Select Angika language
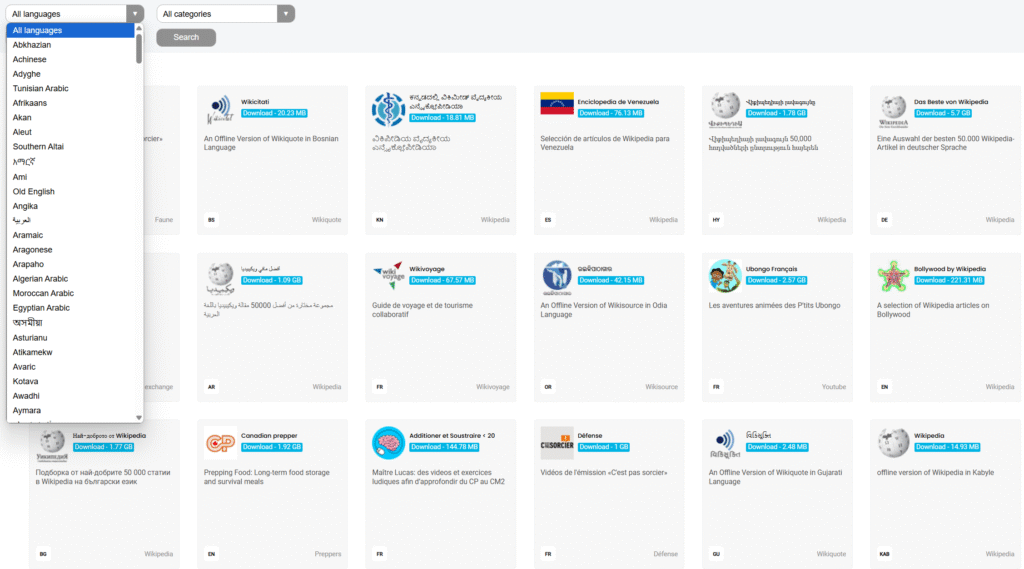1024x569 pixels. 71,206
